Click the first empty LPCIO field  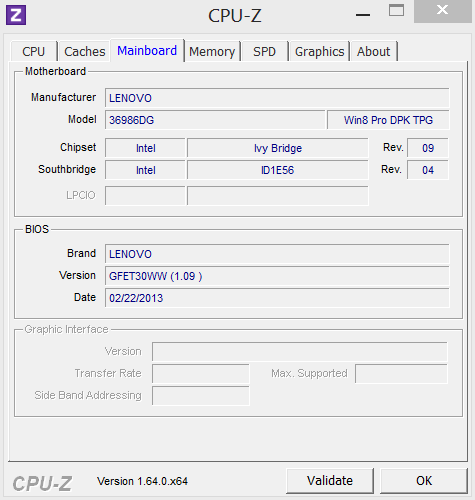(x=145, y=196)
